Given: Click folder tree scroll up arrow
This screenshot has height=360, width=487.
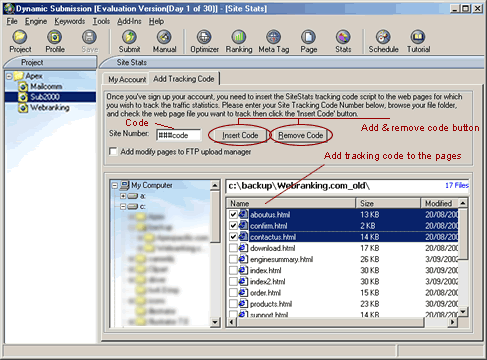Looking at the screenshot, I should (x=215, y=185).
